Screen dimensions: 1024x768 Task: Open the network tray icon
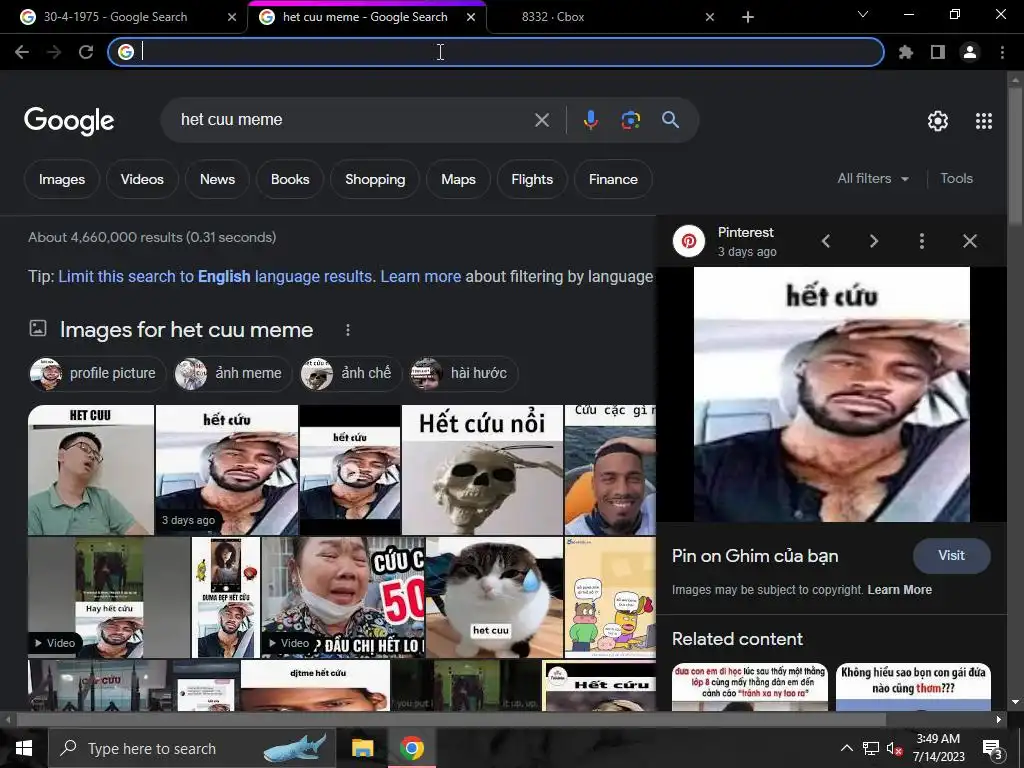coord(871,748)
